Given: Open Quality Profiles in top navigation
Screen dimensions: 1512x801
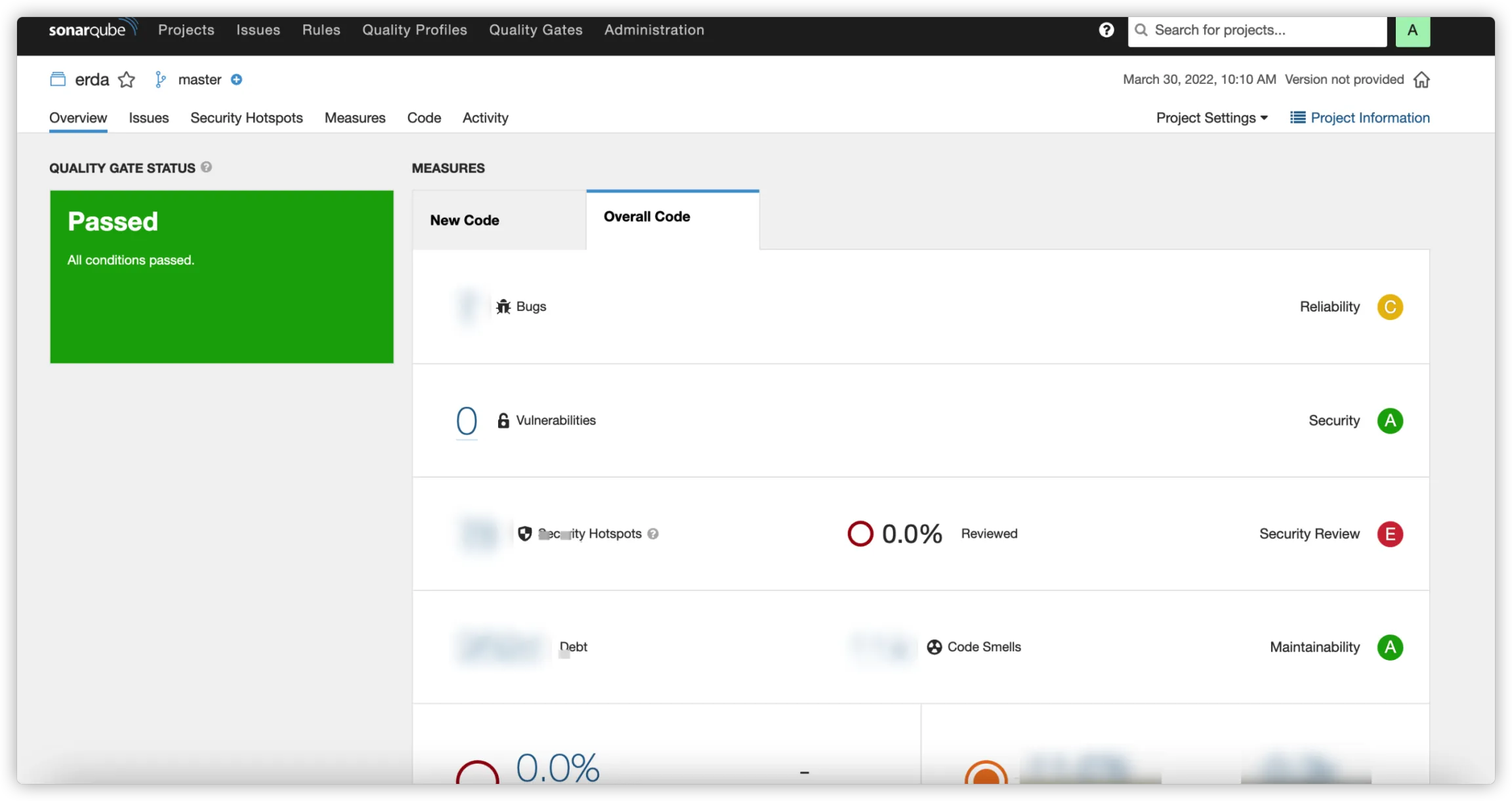Looking at the screenshot, I should coord(415,30).
